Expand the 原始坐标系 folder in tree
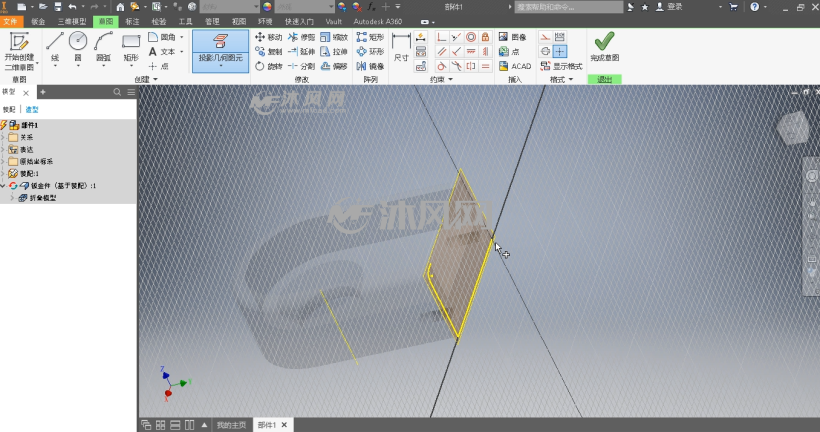Image resolution: width=820 pixels, height=432 pixels. click(x=4, y=161)
